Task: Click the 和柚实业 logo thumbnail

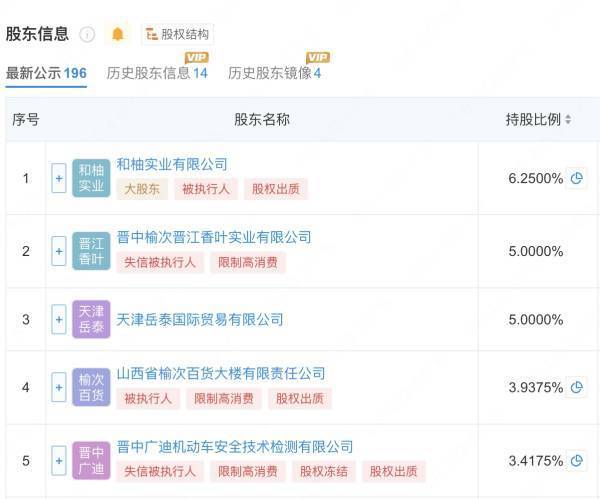Action: tap(91, 178)
